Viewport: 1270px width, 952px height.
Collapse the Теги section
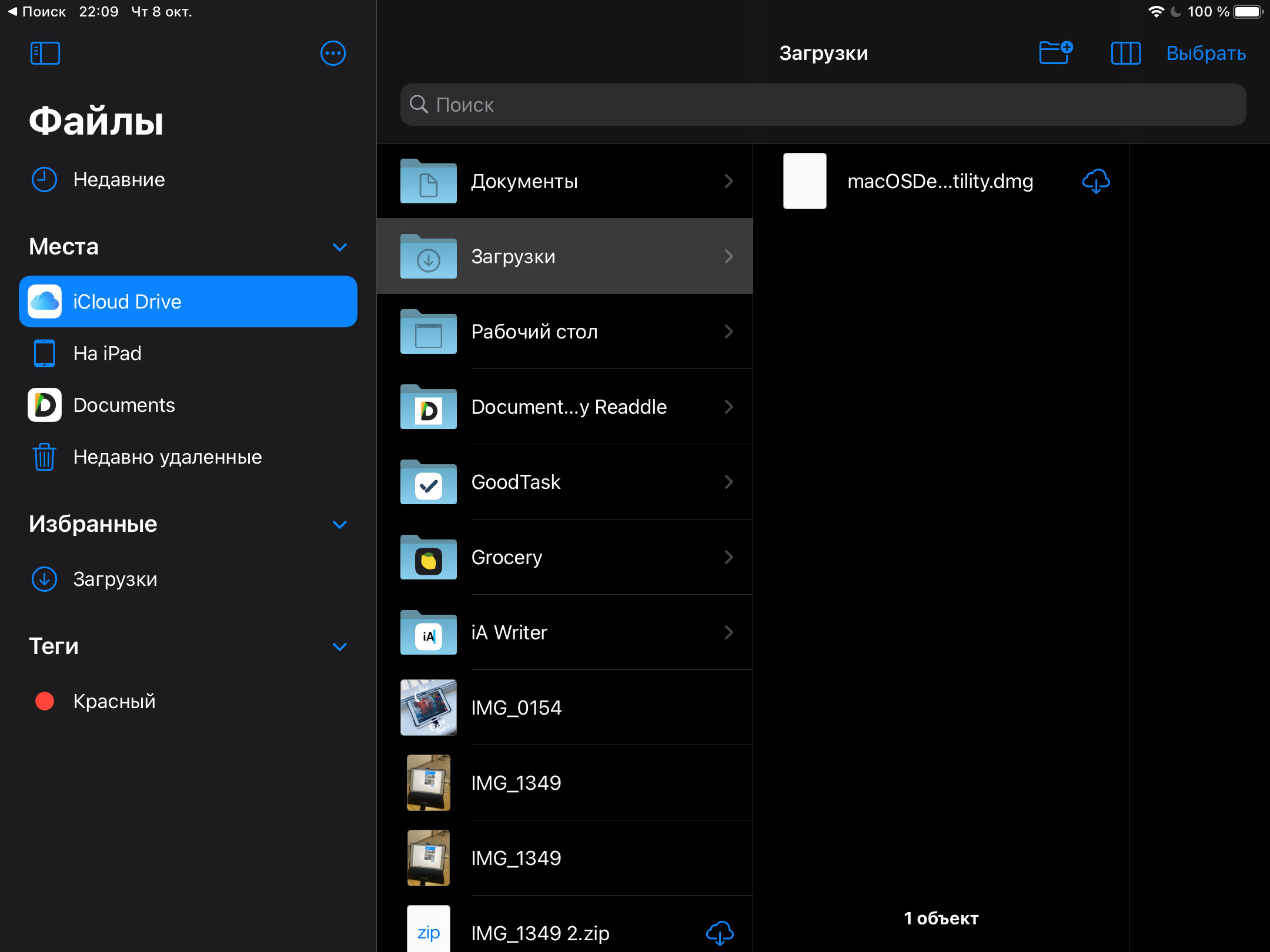(339, 646)
